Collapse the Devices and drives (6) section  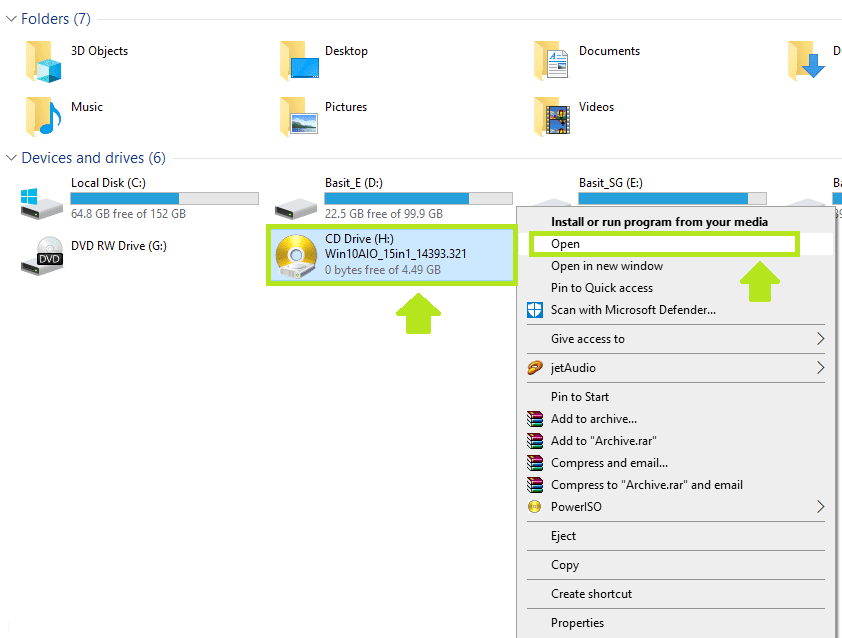(11, 158)
